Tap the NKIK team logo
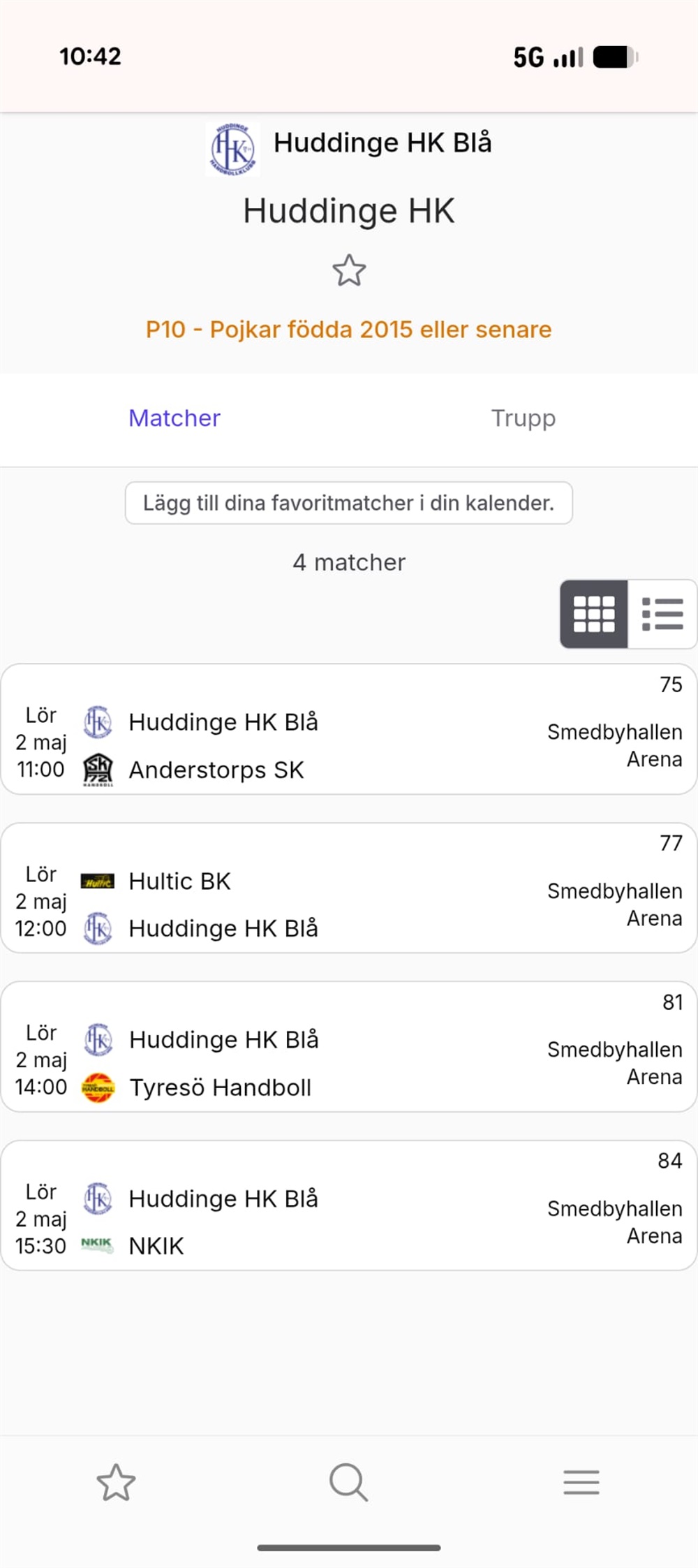Image resolution: width=698 pixels, height=1568 pixels. [98, 1245]
